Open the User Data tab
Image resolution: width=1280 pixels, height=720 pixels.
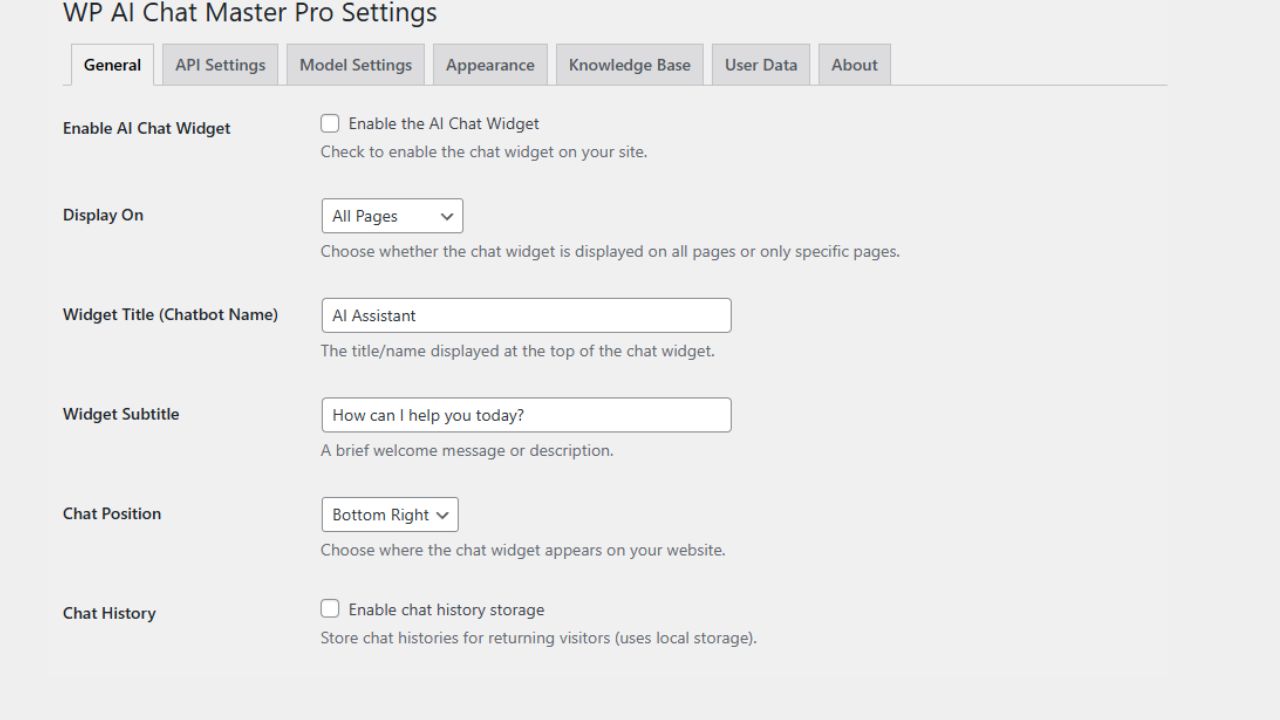(761, 65)
